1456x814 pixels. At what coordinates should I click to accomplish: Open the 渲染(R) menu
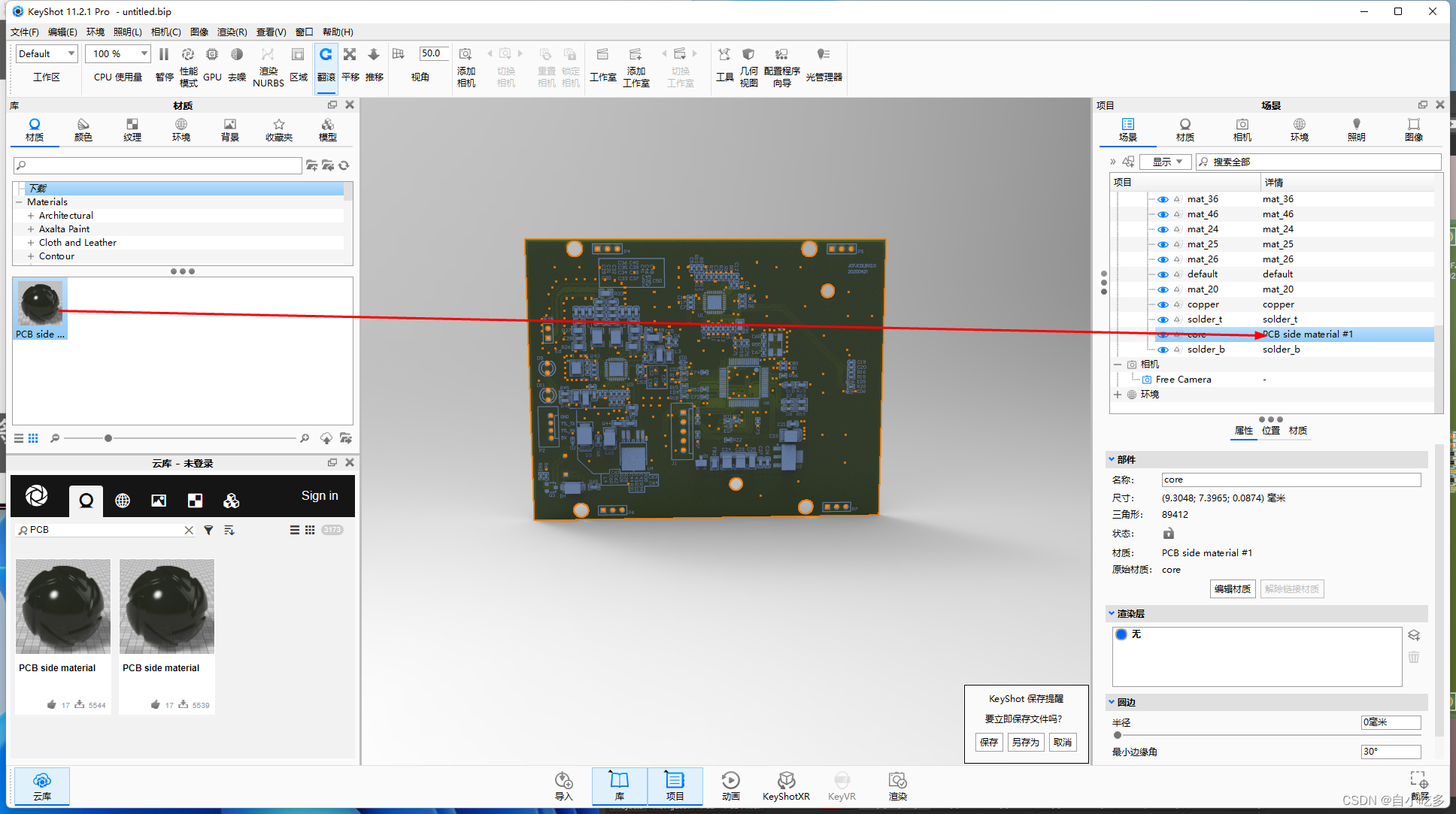[x=232, y=32]
